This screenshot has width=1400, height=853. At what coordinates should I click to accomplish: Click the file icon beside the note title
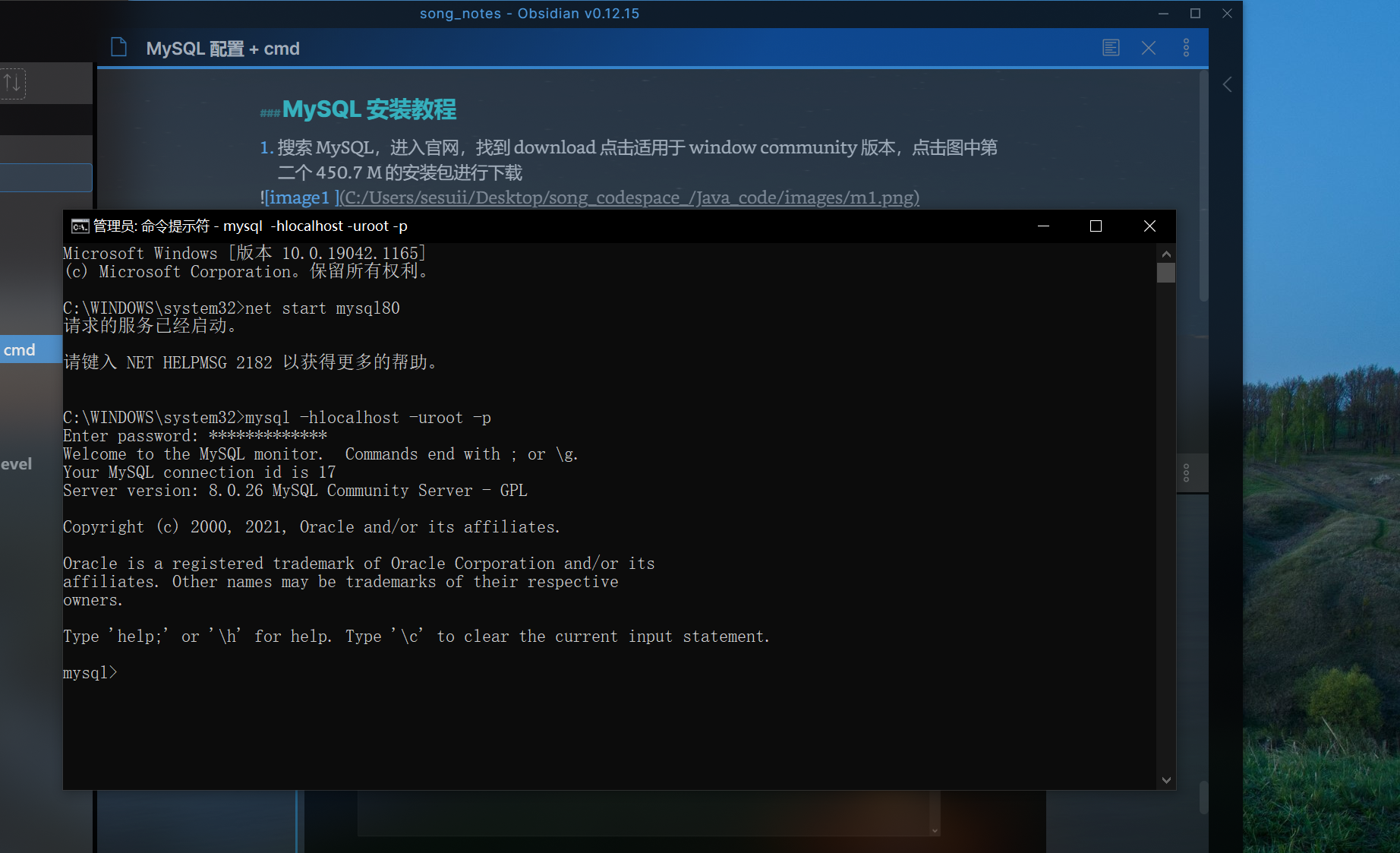point(118,48)
